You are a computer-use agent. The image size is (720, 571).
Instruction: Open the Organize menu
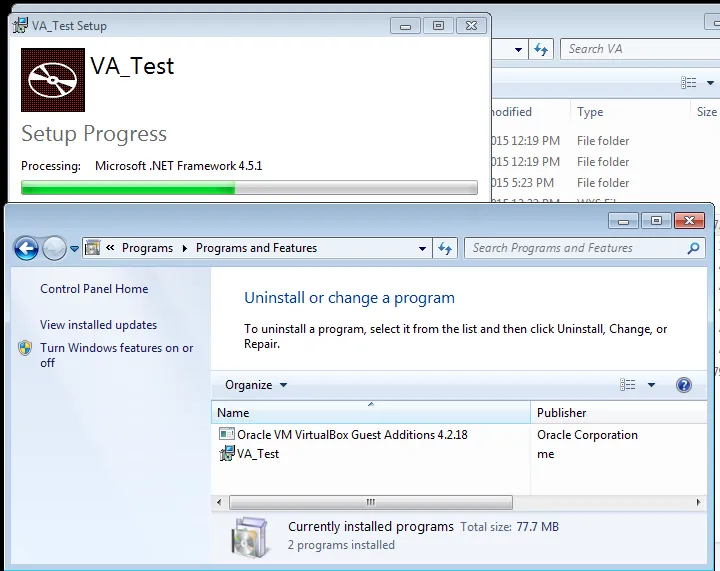[256, 385]
